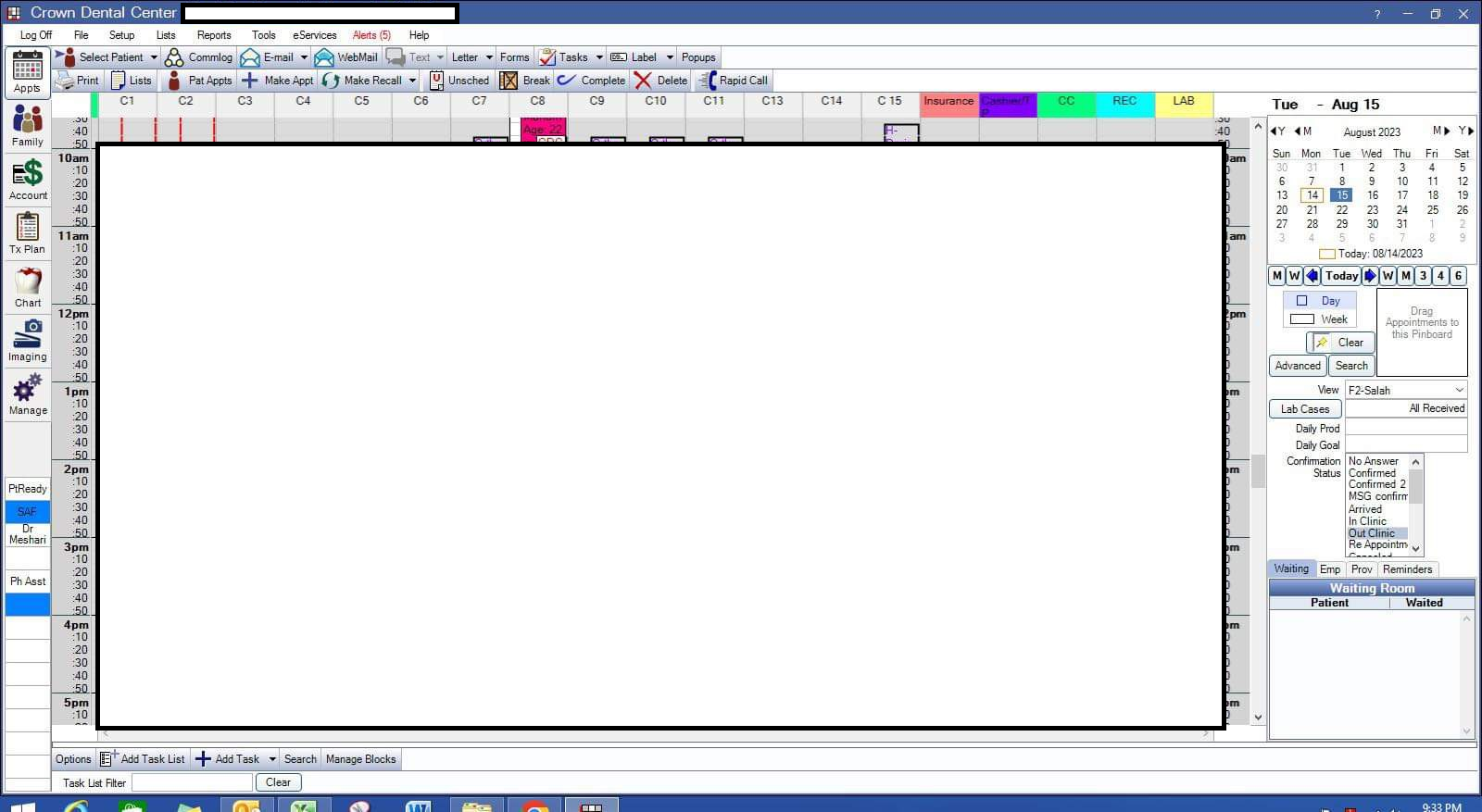The height and width of the screenshot is (812, 1482).
Task: Open the View F2-Salah dropdown
Action: tap(1406, 391)
